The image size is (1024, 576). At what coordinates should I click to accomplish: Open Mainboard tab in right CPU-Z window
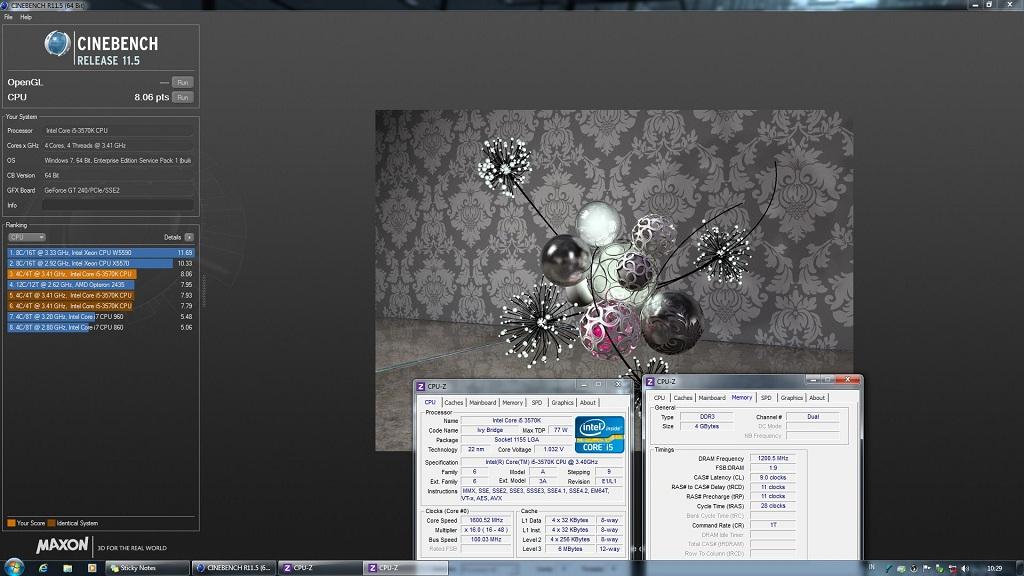(x=712, y=398)
